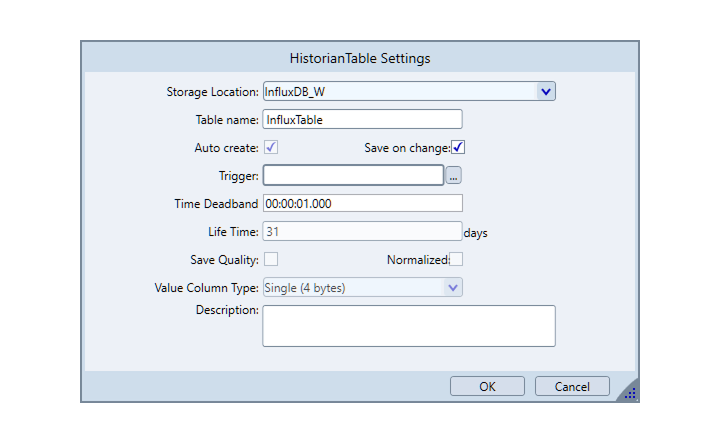Screen dimensions: 720x443
Task: Click the Storage Location label
Action: pos(212,92)
